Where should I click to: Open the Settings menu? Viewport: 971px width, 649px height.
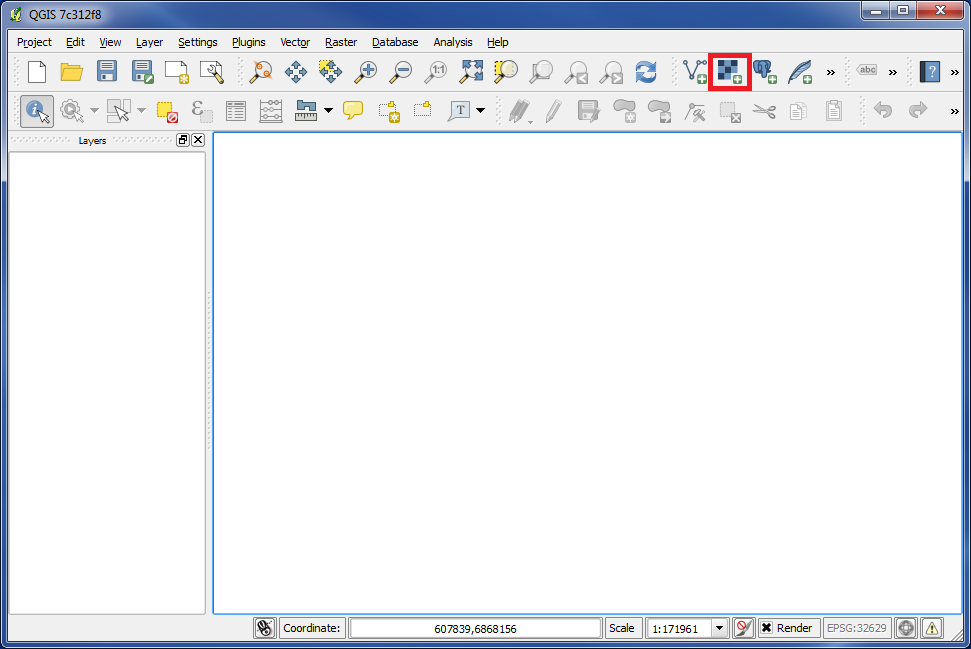pos(198,42)
